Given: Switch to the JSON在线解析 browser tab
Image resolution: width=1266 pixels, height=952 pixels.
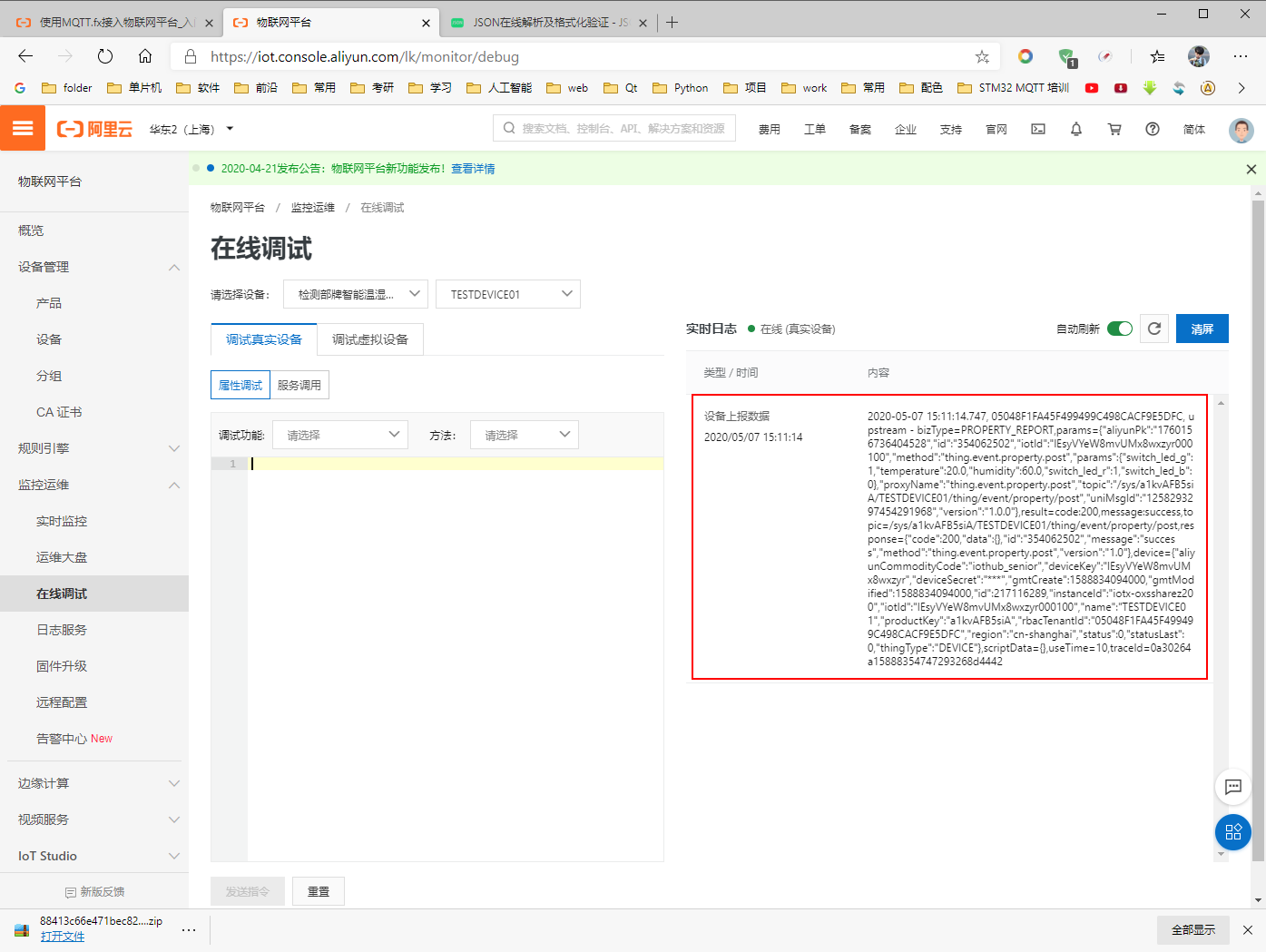Looking at the screenshot, I should [x=551, y=23].
